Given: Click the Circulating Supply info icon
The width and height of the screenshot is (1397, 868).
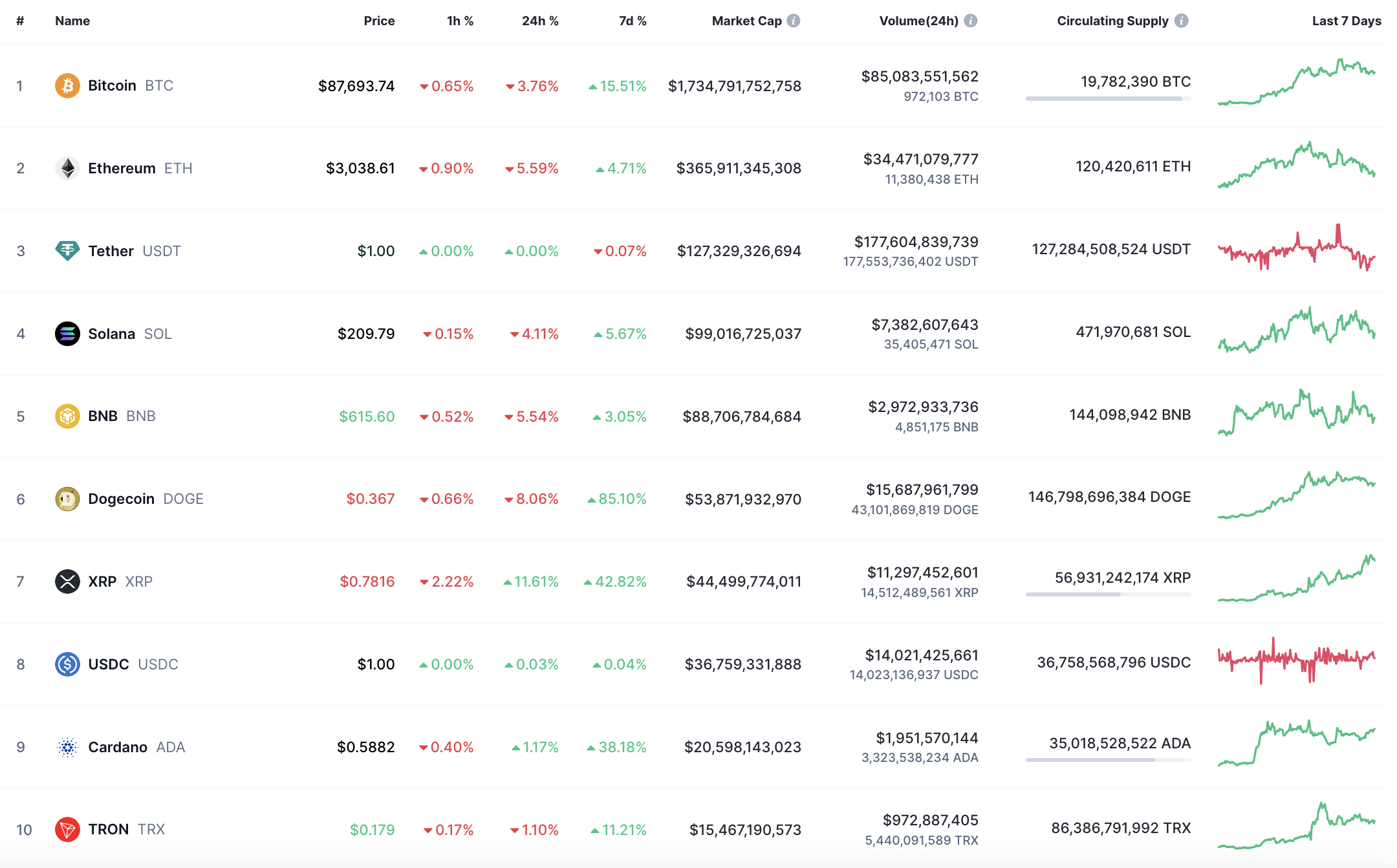Looking at the screenshot, I should 1181,21.
